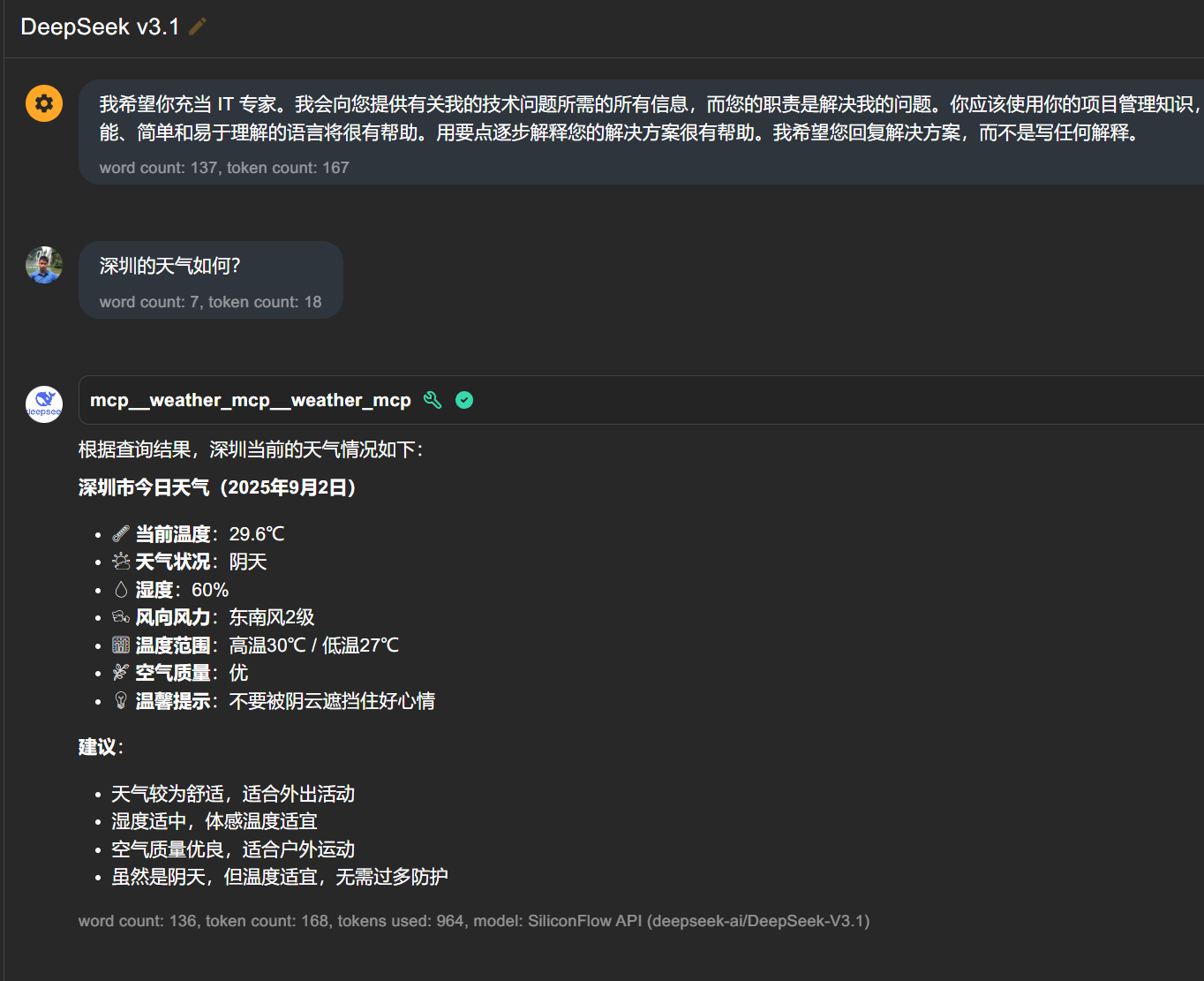Click the green success checkmark icon
Screen dimensions: 1204x981
[464, 400]
